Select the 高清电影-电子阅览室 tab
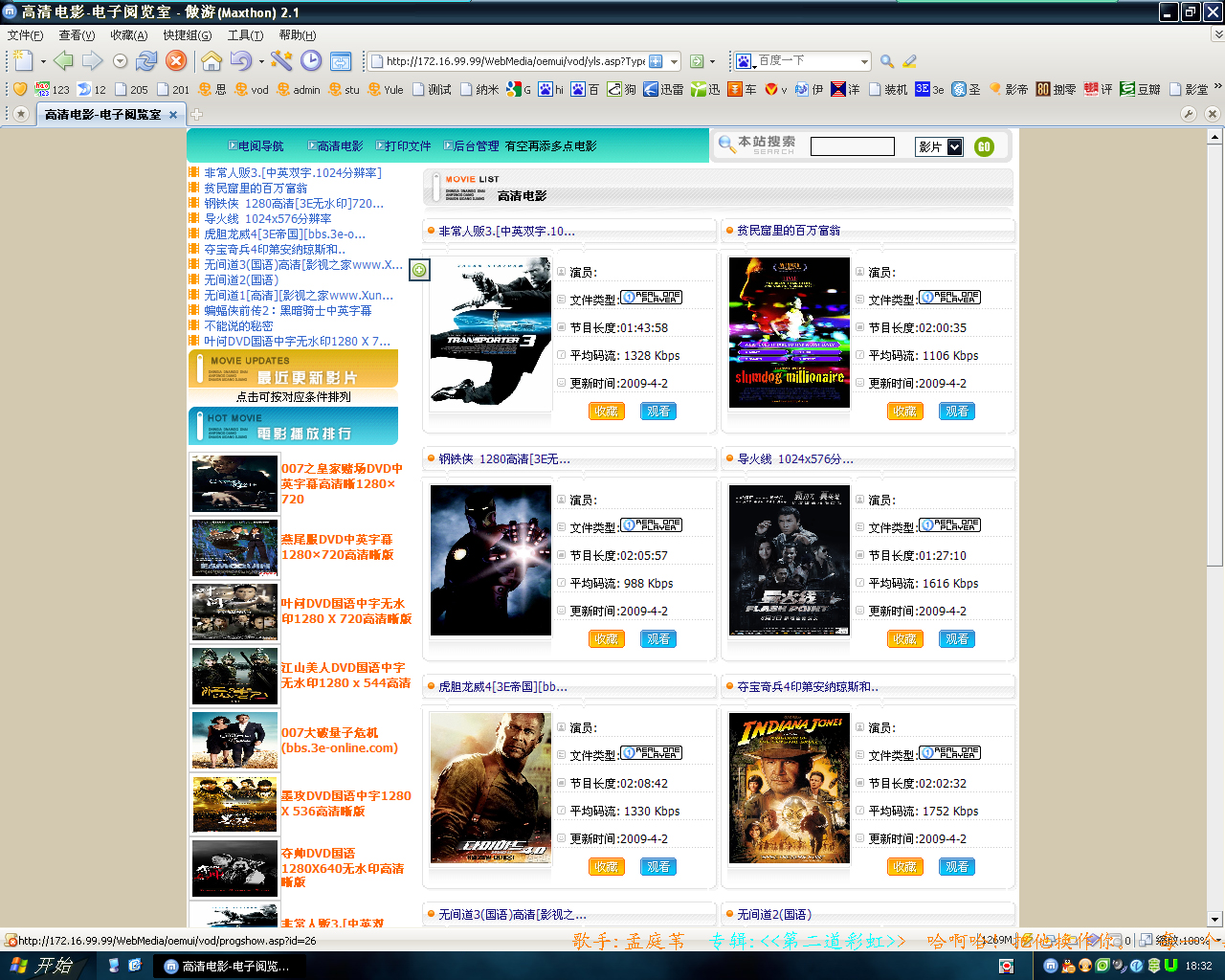1225x980 pixels. [x=103, y=114]
